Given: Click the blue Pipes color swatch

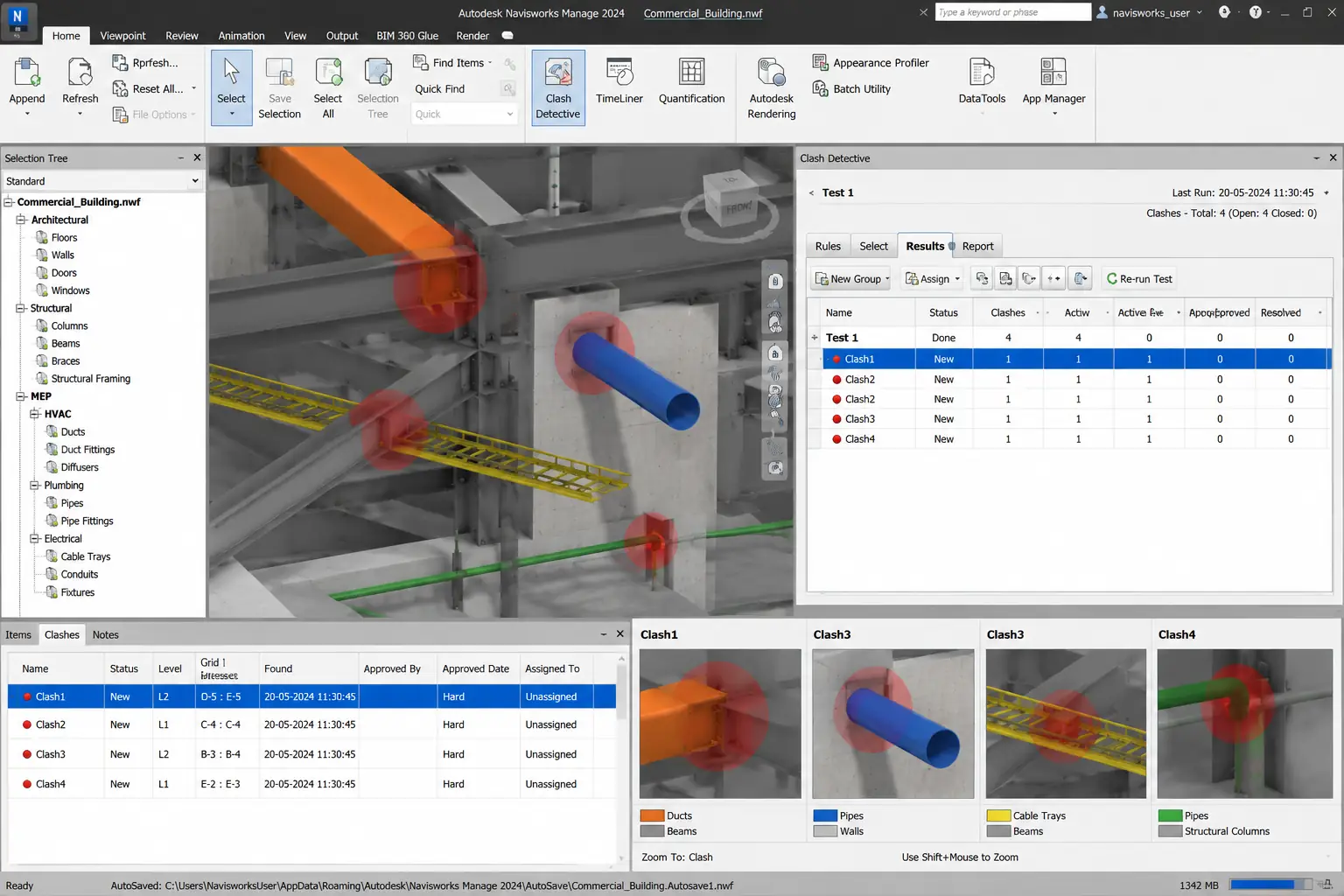Looking at the screenshot, I should coord(825,815).
